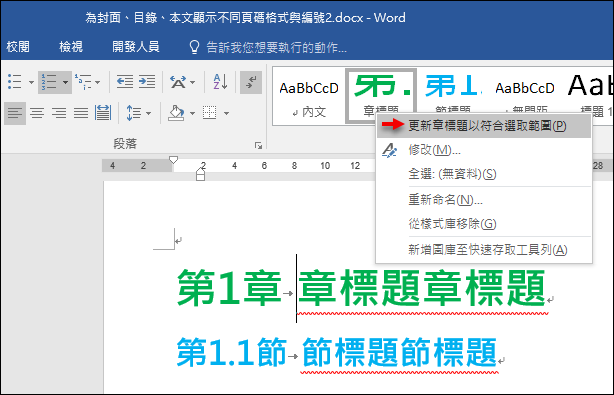Open paragraph settings dialog launcher
This screenshot has width=614, height=395.
coord(258,145)
